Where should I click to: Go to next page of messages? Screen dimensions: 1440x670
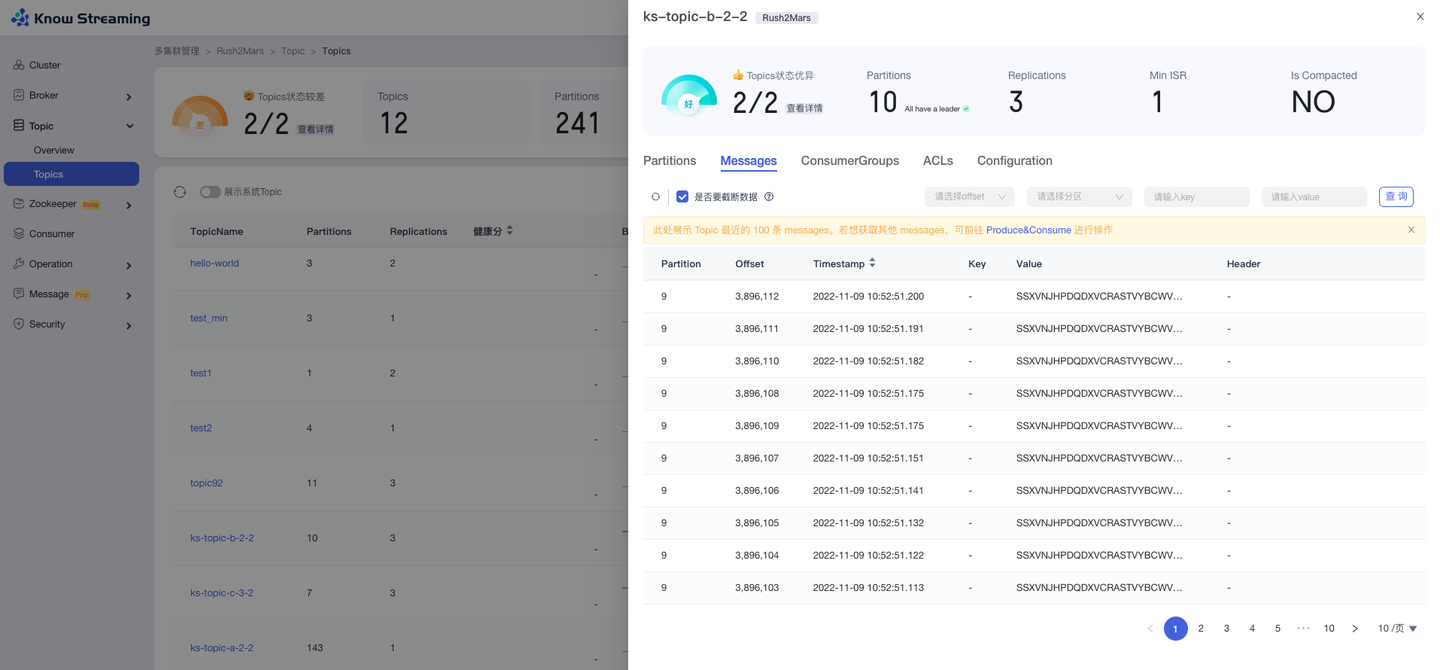pos(1355,628)
